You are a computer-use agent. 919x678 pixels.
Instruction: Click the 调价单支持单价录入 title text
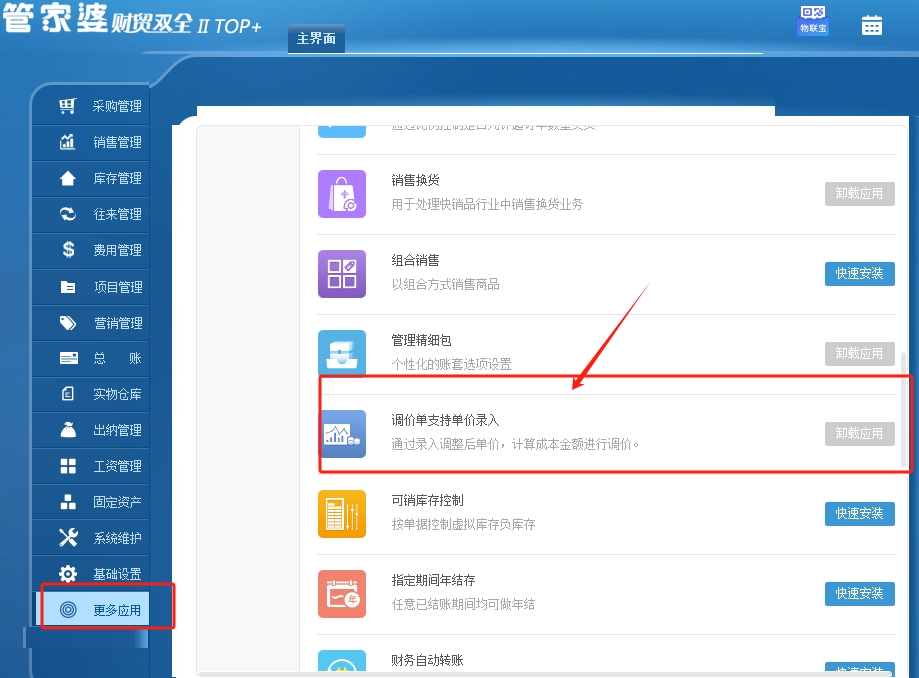tap(445, 420)
